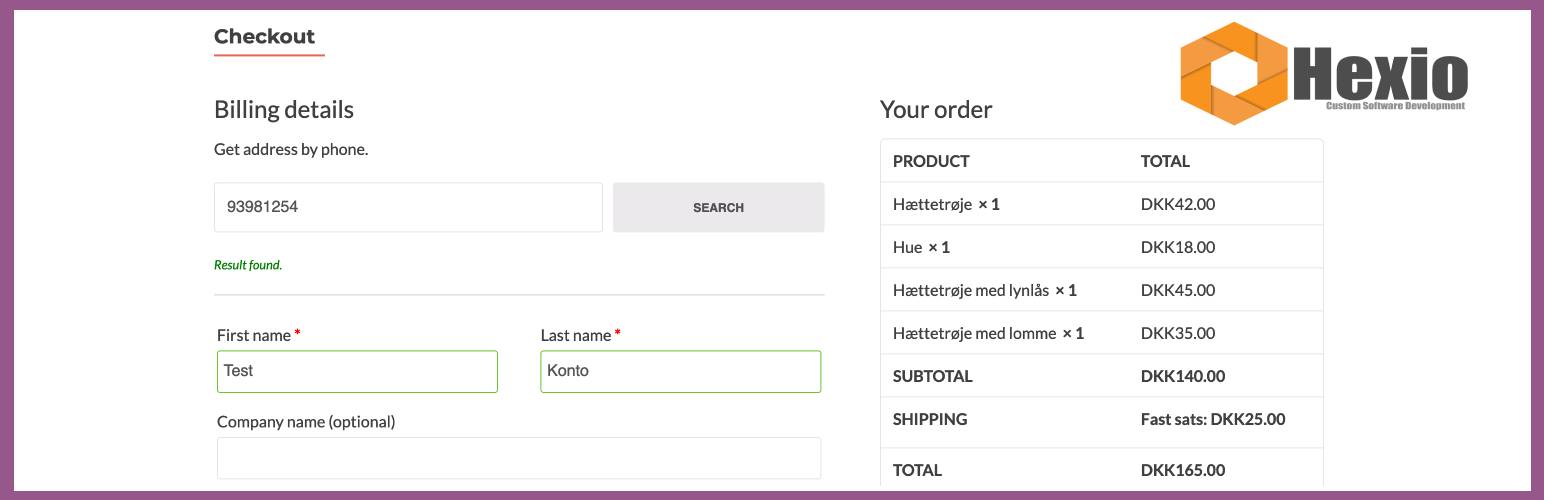Viewport: 1544px width, 500px height.
Task: Select the Last name input with Konto
Action: 680,371
